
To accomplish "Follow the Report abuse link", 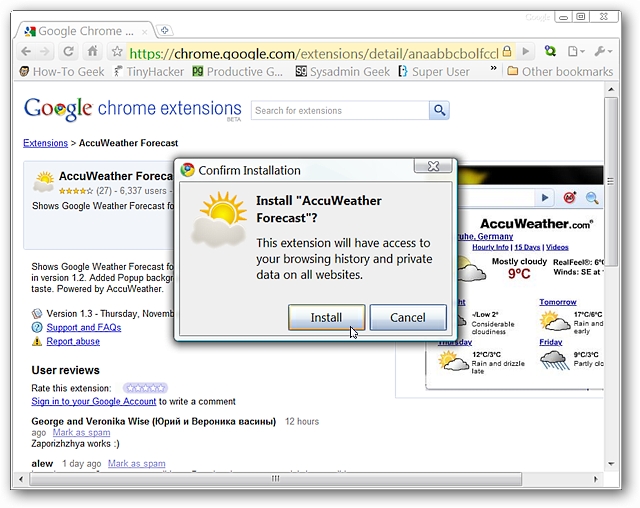I will [x=73, y=341].
